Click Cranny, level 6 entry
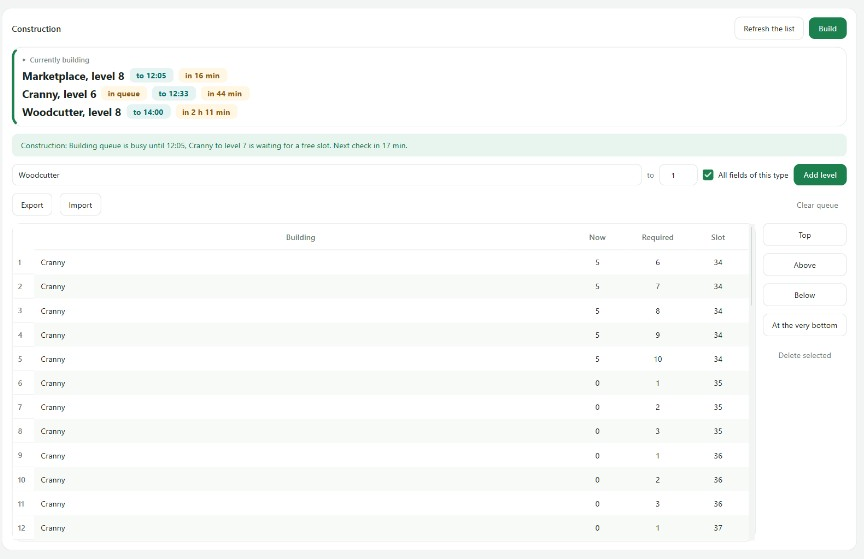 [x=59, y=94]
